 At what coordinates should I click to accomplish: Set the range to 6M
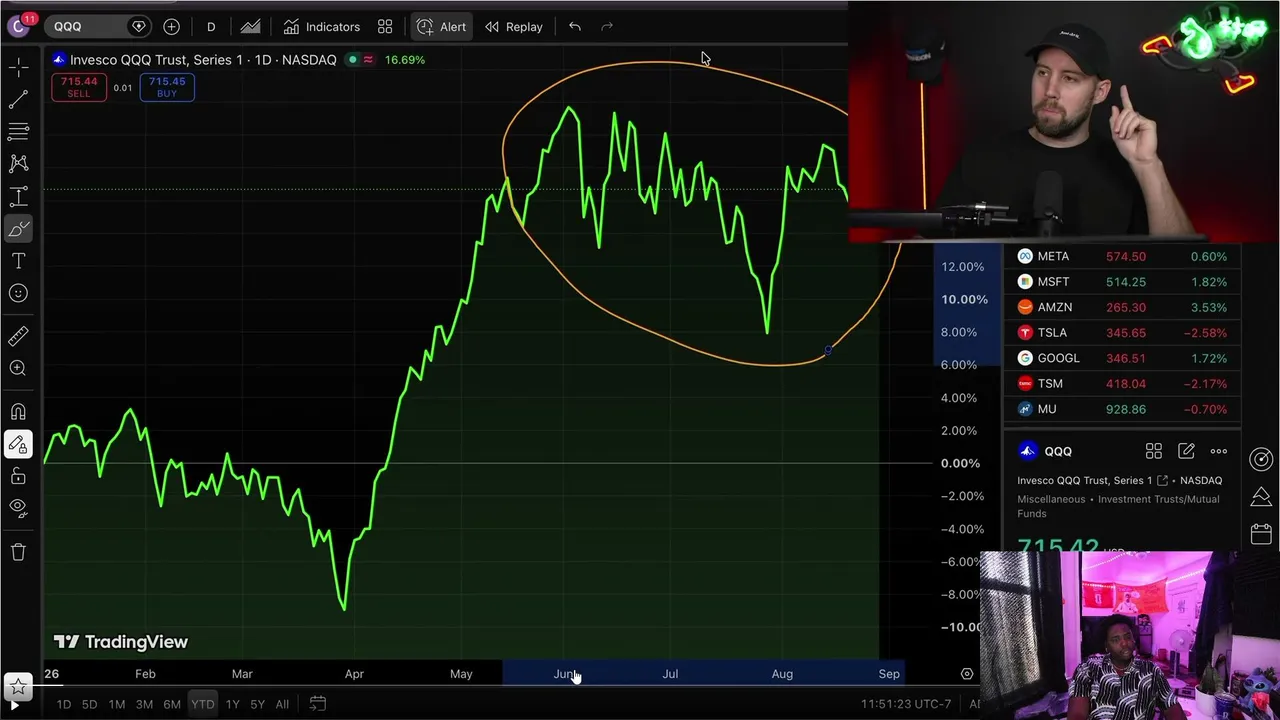[x=172, y=704]
